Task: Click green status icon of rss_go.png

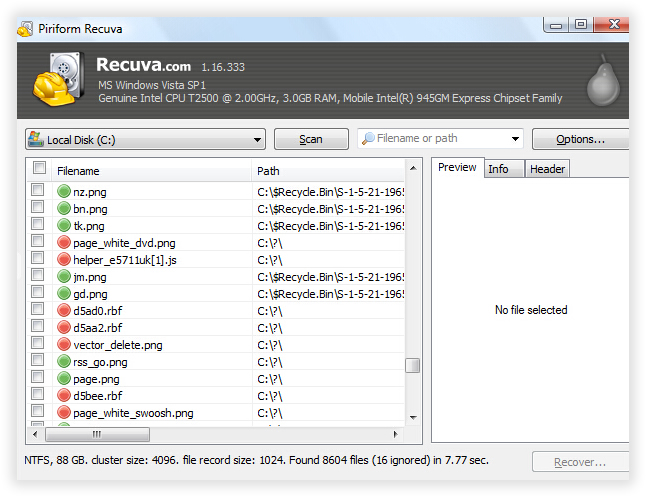Action: (x=64, y=361)
